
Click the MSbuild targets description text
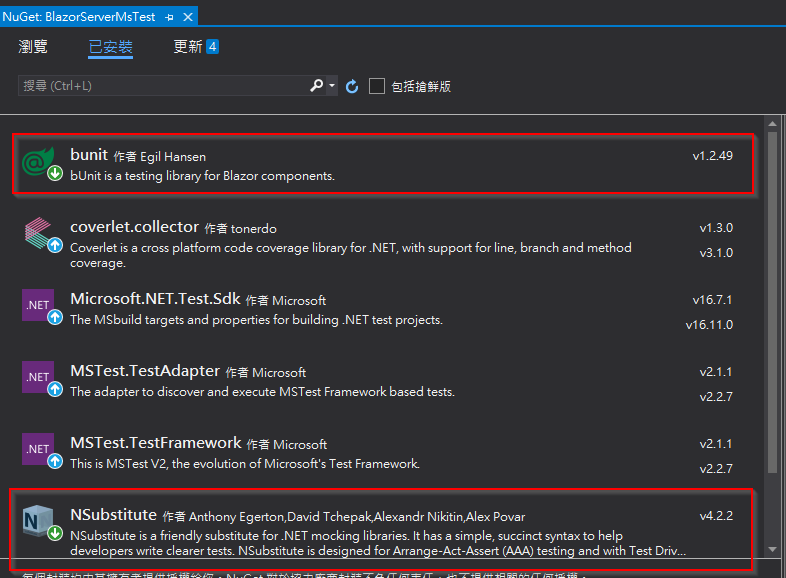point(256,320)
